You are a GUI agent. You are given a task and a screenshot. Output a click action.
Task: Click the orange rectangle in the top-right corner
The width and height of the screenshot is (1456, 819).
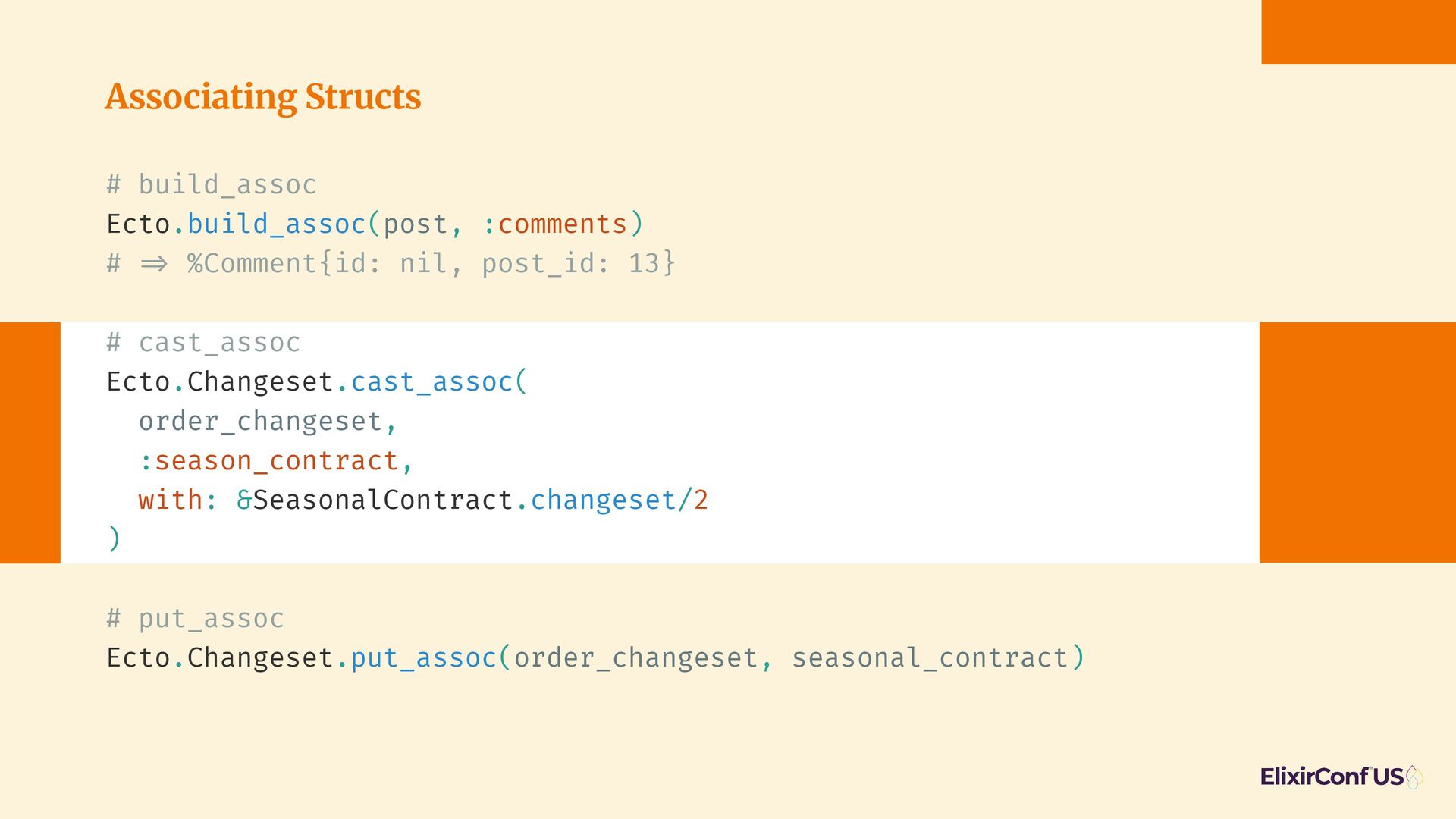(1358, 32)
